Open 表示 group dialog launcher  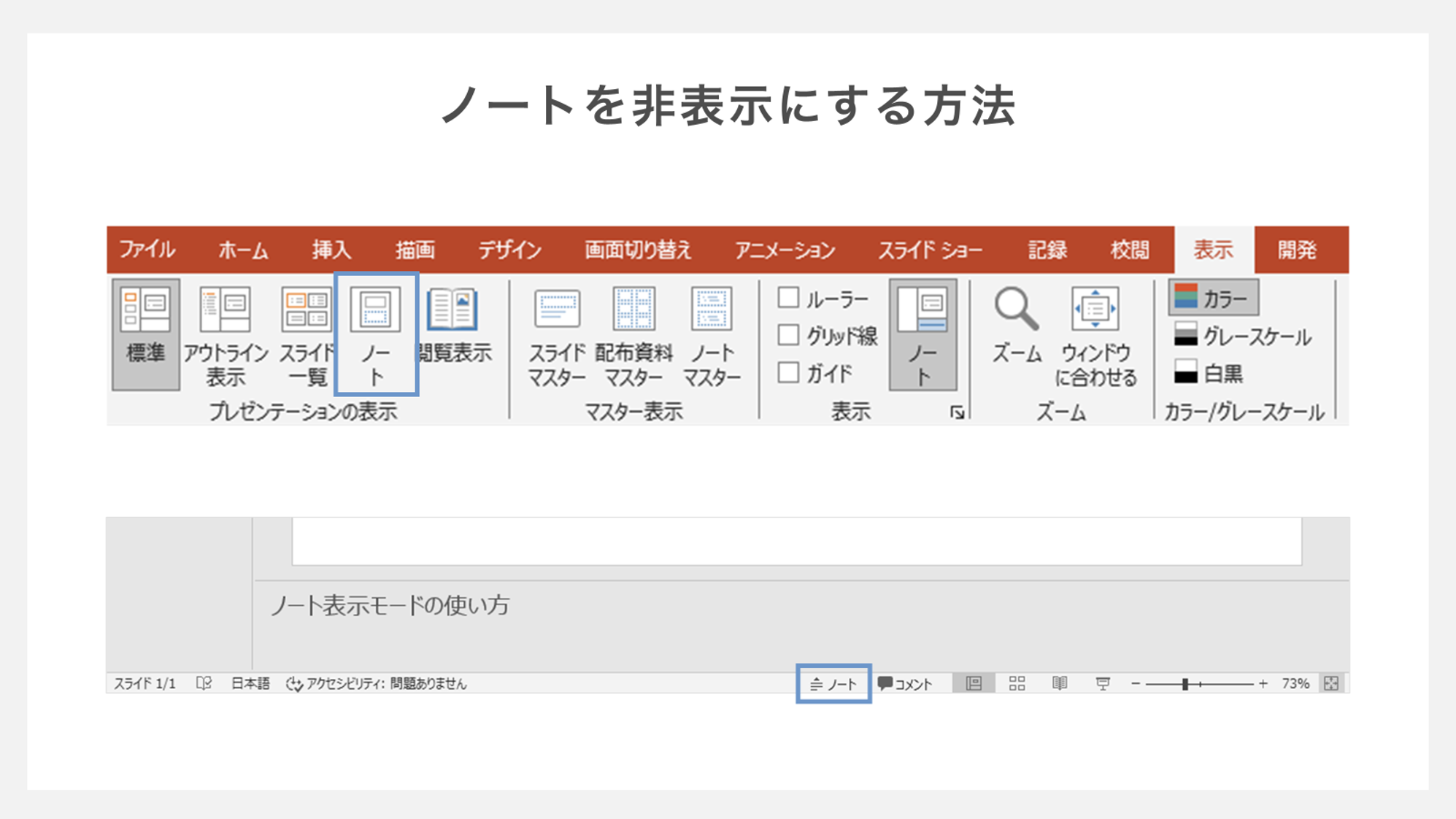pyautogui.click(x=958, y=412)
